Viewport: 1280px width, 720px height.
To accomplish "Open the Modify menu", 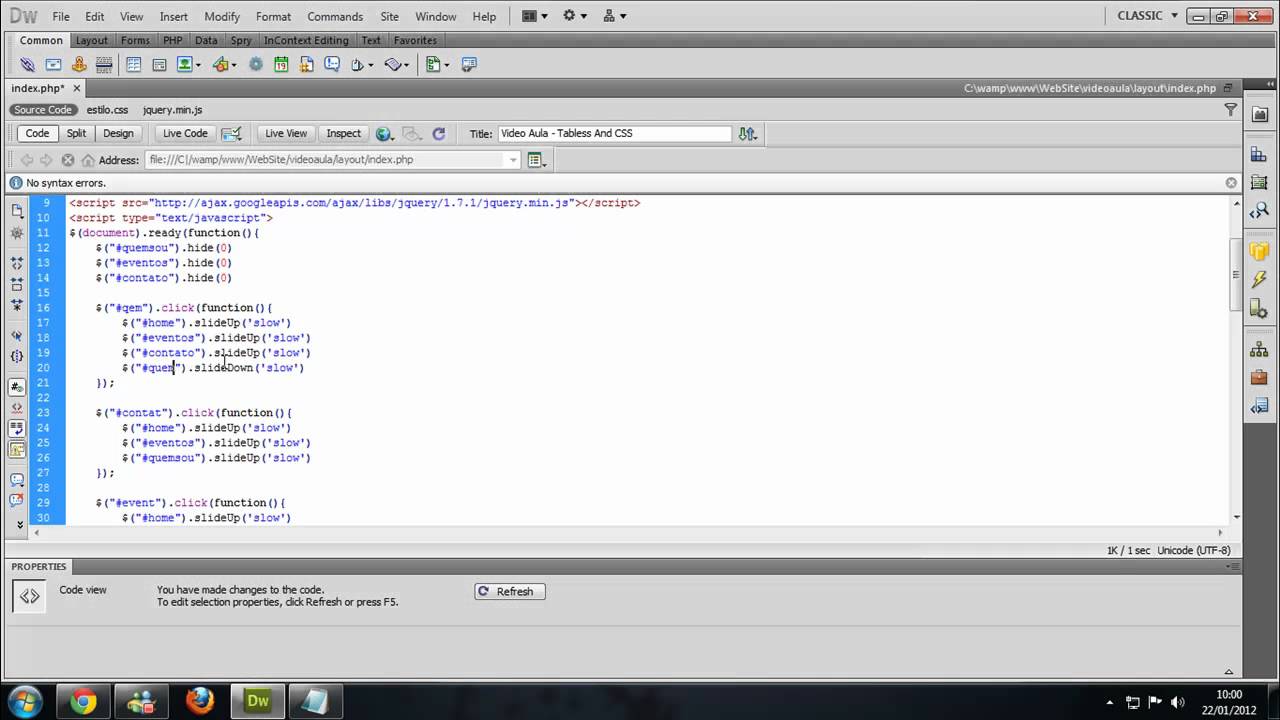I will click(x=222, y=16).
